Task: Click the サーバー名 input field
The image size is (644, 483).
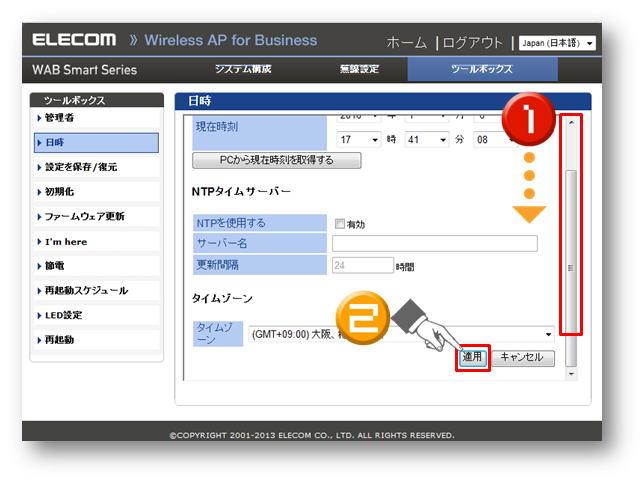Action: [435, 243]
